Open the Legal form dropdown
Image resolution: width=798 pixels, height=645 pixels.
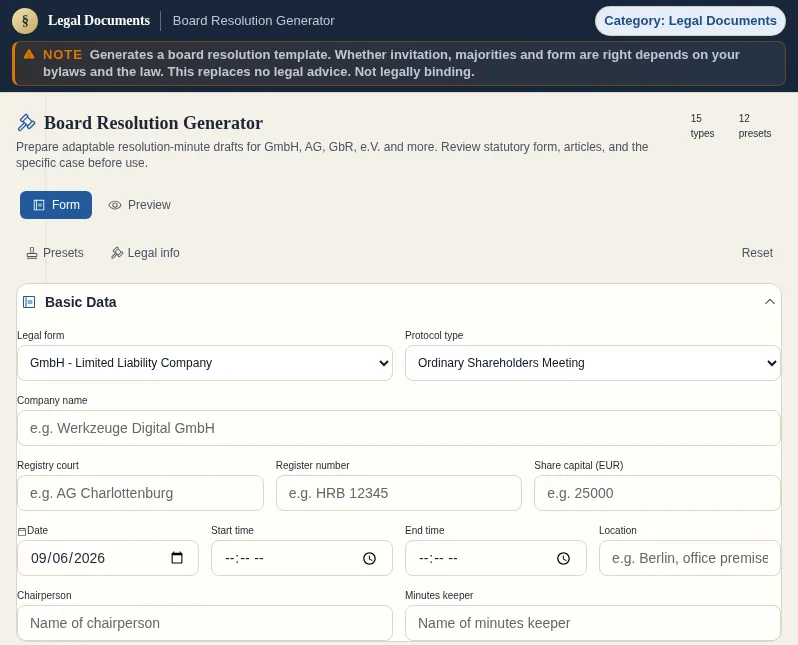click(205, 363)
